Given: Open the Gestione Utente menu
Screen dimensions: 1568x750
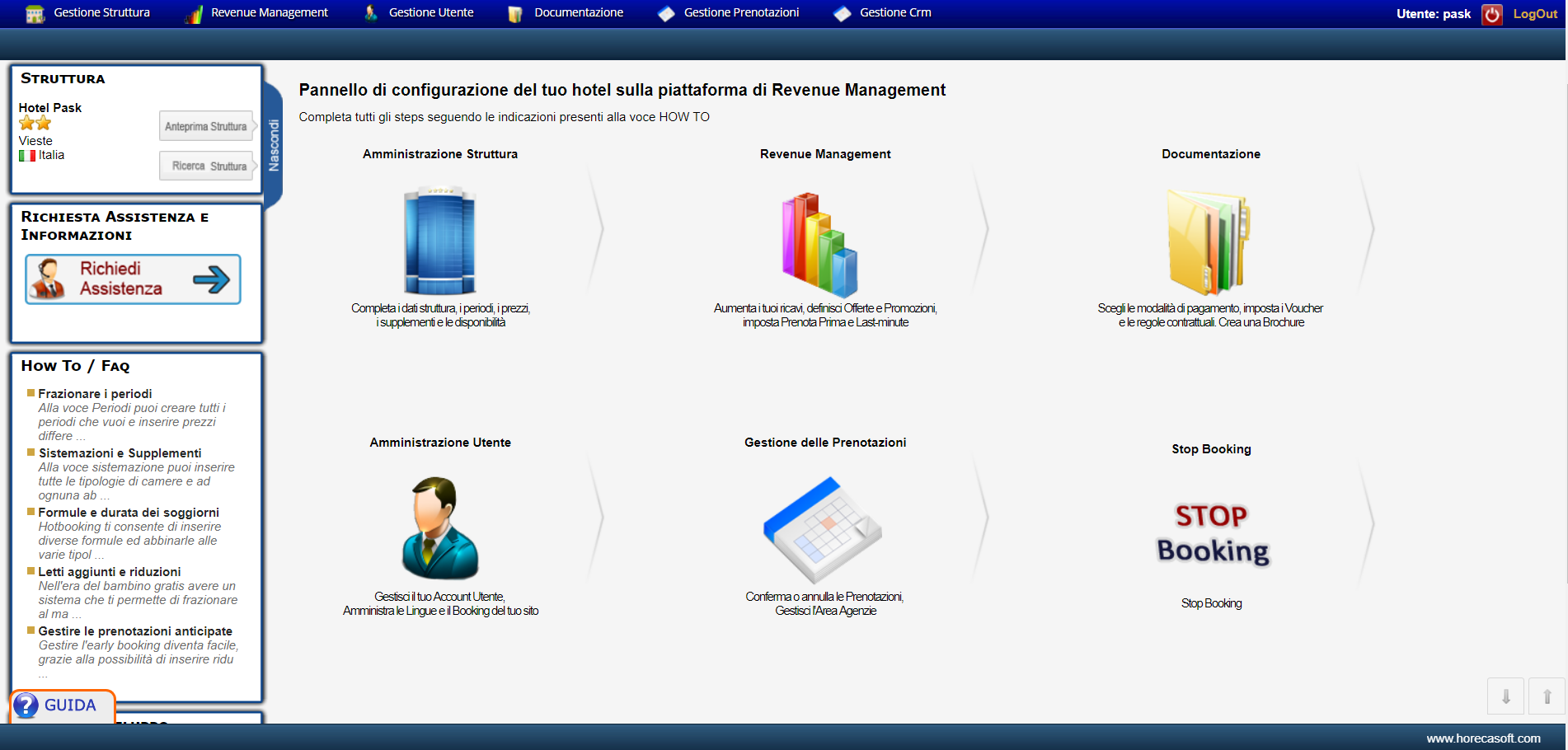Looking at the screenshot, I should pyautogui.click(x=431, y=12).
